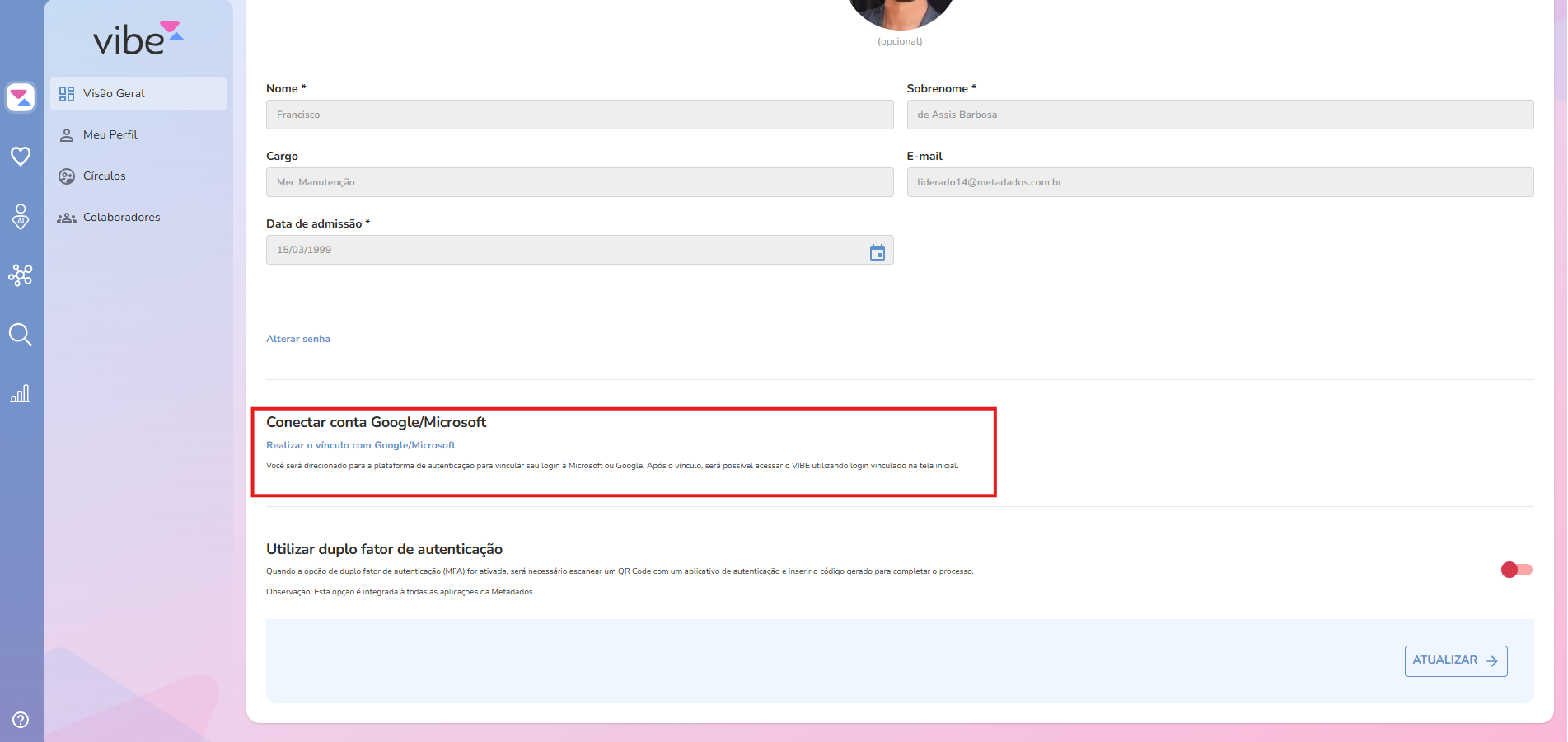Viewport: 1568px width, 742px height.
Task: Click Realizar o vínculo com Google/Microsoft link
Action: (x=361, y=445)
